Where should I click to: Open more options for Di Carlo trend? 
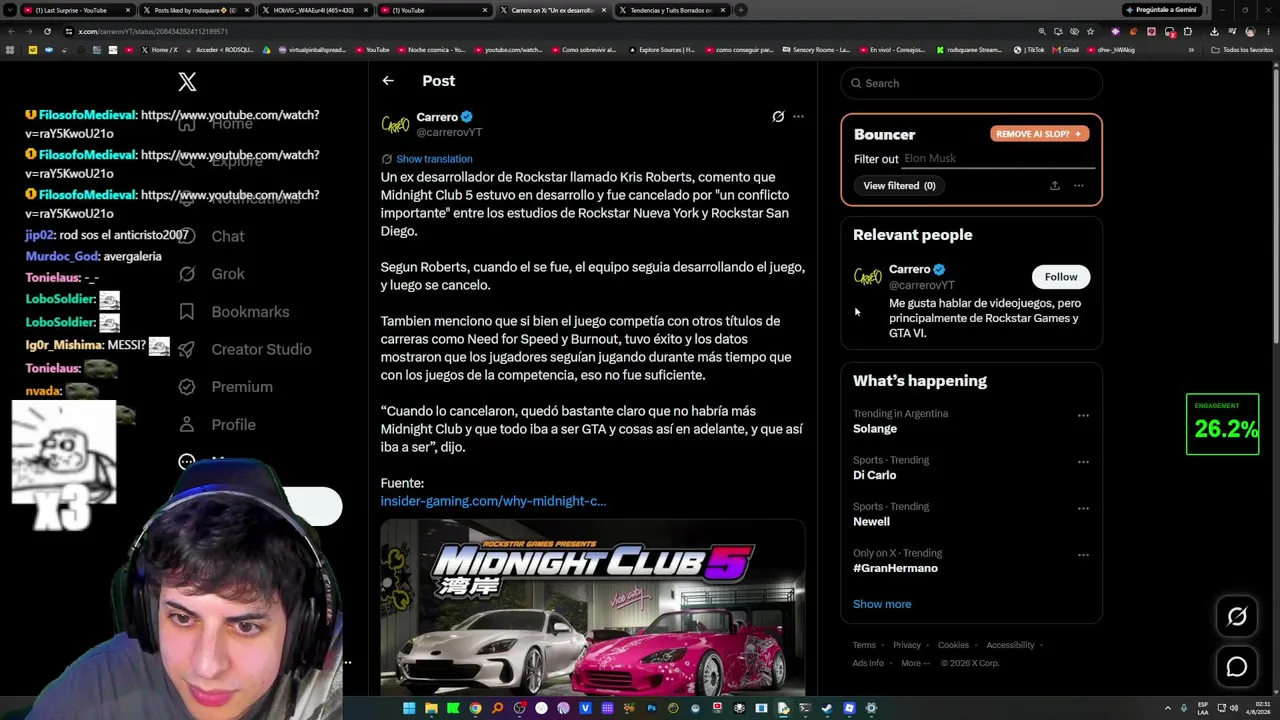1083,462
